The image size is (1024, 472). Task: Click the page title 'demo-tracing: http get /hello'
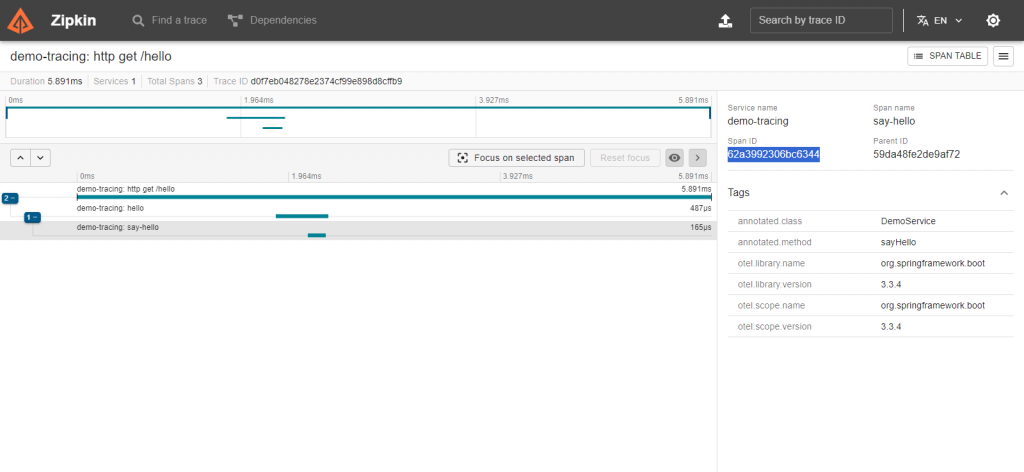[x=91, y=56]
